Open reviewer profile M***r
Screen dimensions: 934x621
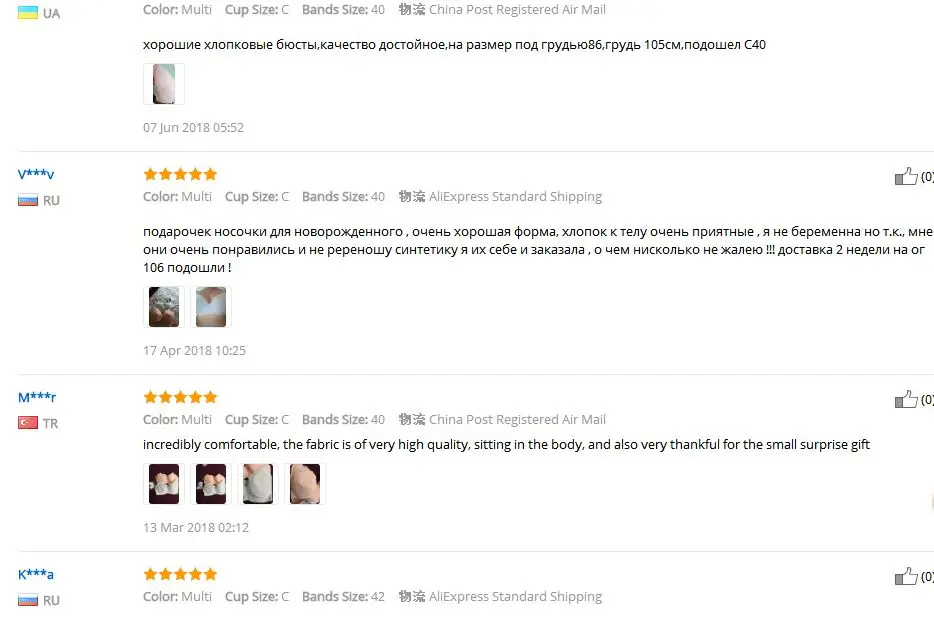point(37,397)
